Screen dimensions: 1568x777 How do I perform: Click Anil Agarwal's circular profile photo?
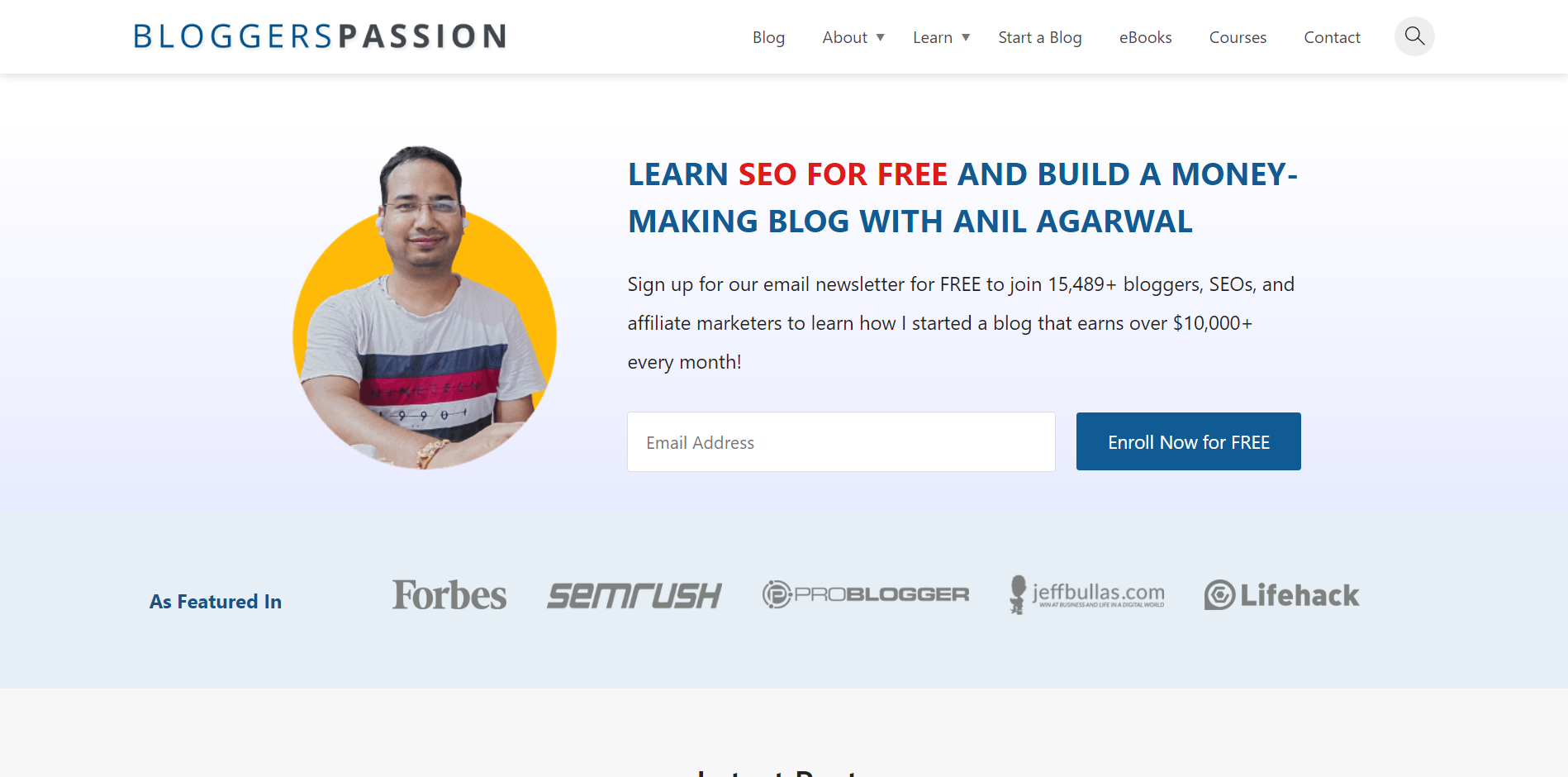(425, 308)
